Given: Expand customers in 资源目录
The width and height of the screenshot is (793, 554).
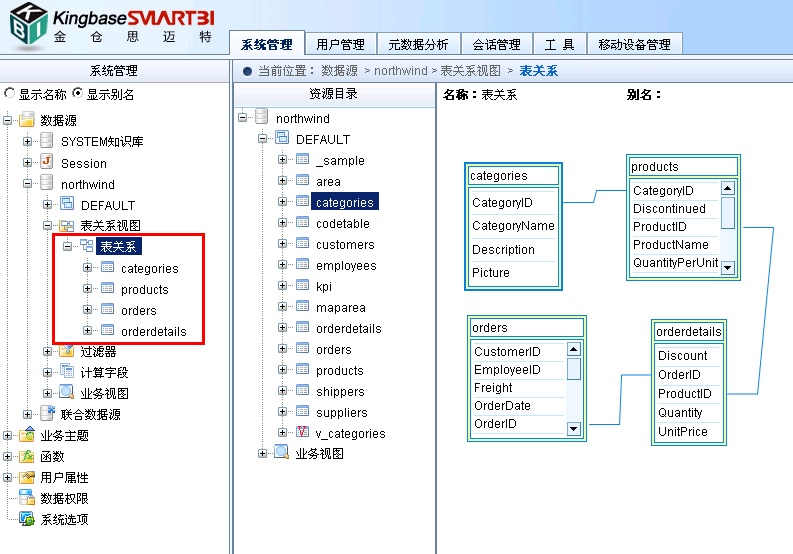Looking at the screenshot, I should pyautogui.click(x=282, y=243).
